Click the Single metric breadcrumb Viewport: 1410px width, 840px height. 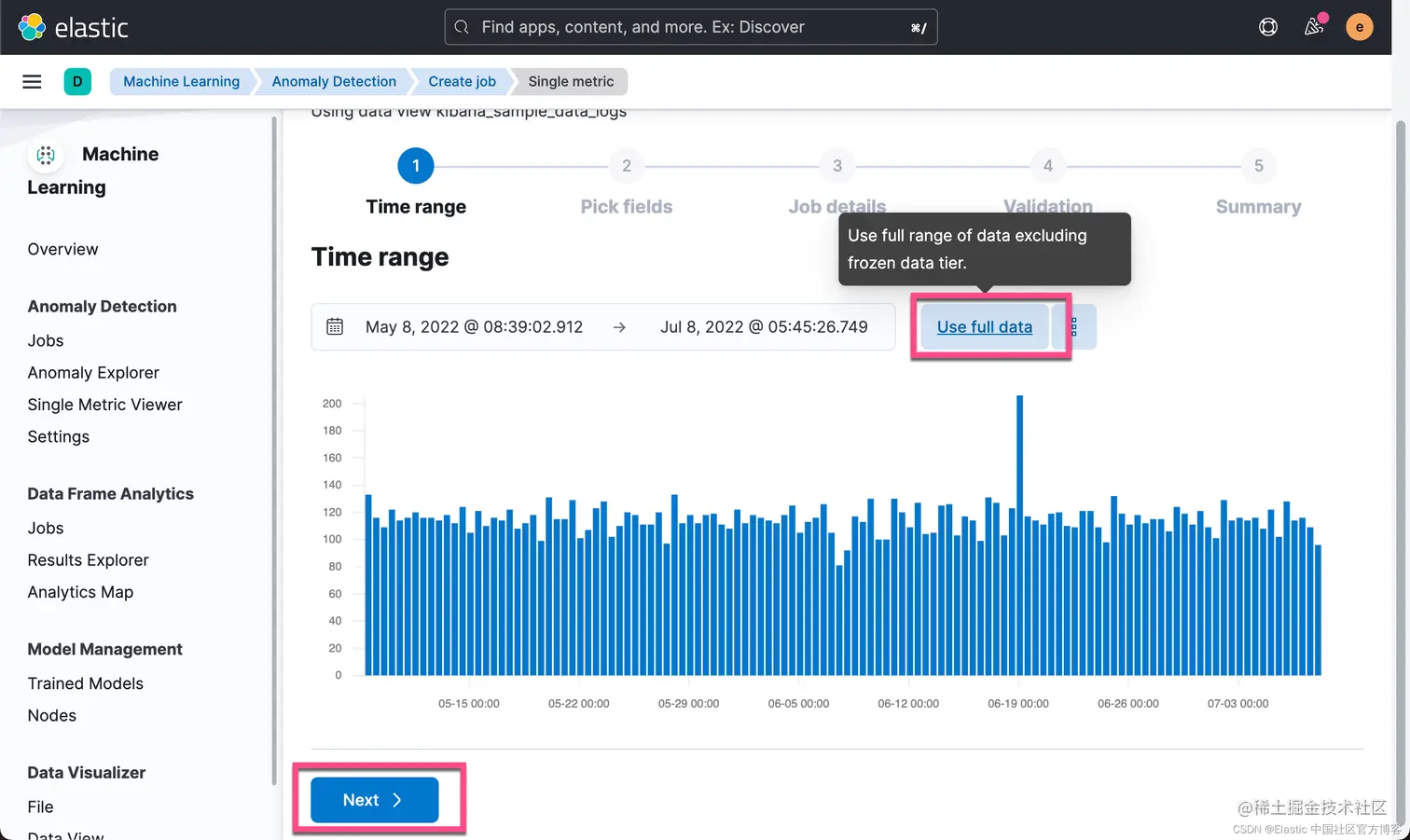(x=571, y=81)
